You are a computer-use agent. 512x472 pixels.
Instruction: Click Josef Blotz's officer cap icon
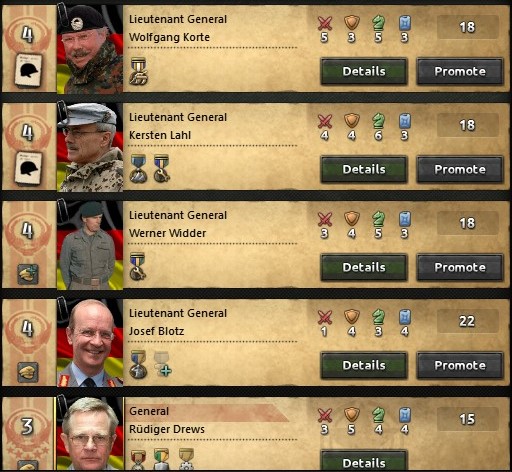(28, 372)
